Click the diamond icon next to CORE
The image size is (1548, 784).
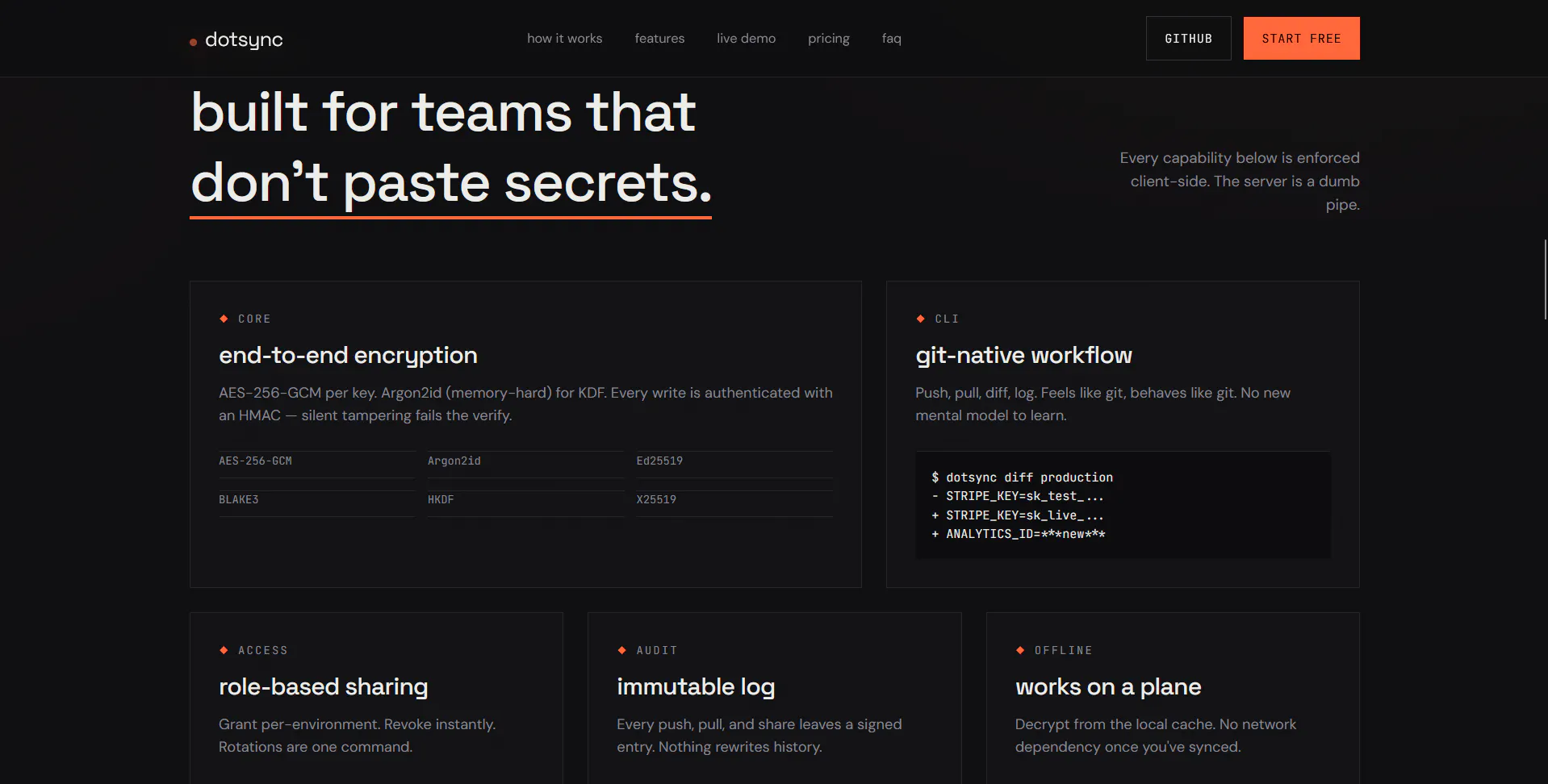[224, 319]
